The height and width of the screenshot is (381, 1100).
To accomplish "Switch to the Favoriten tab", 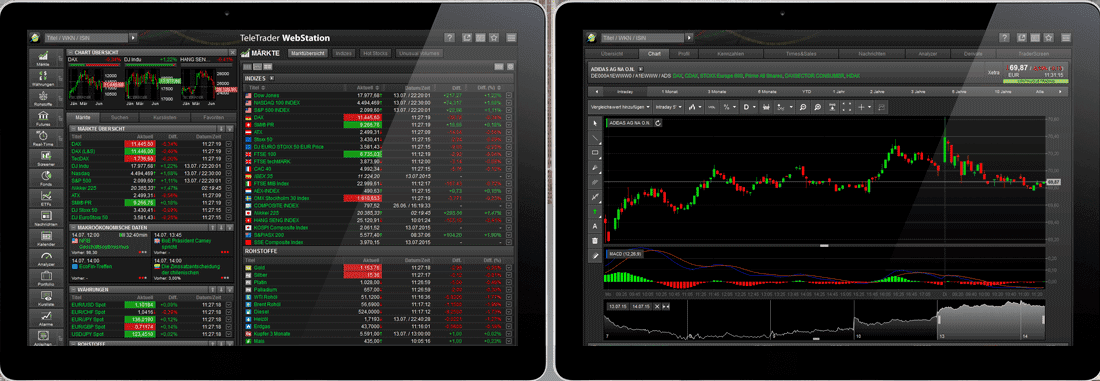I will tap(214, 118).
